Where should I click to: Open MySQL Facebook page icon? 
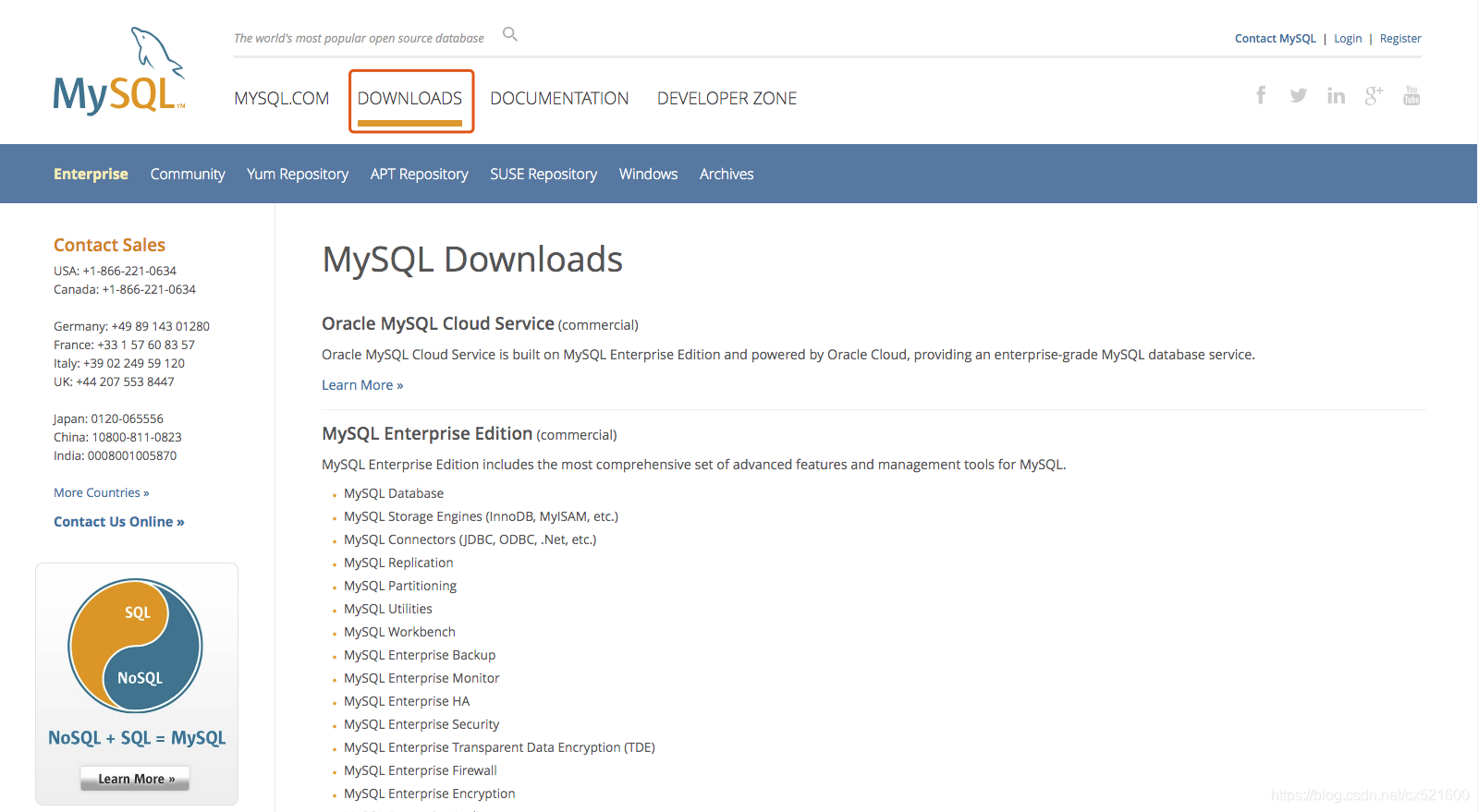point(1261,95)
